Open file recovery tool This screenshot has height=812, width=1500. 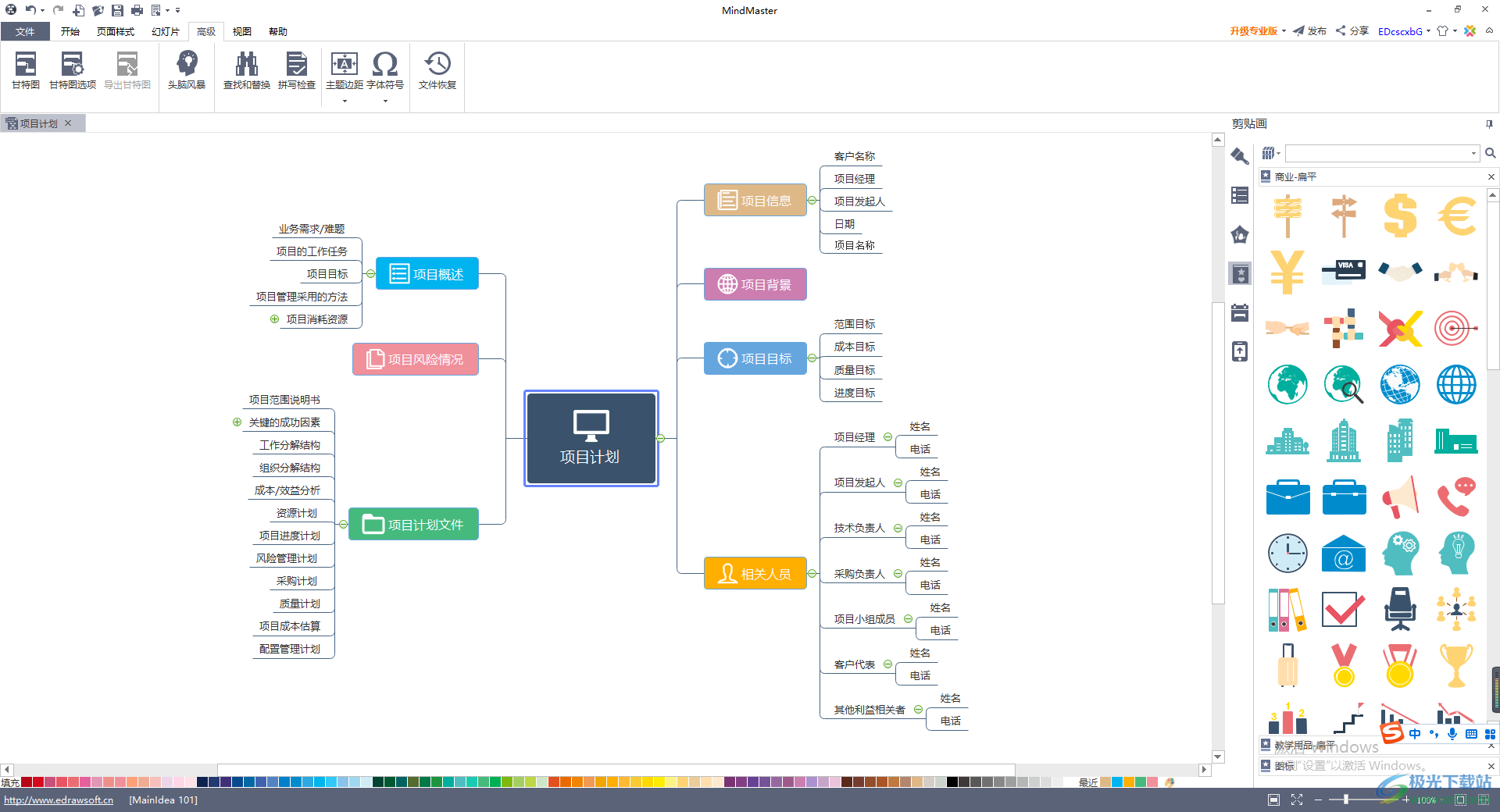click(437, 70)
